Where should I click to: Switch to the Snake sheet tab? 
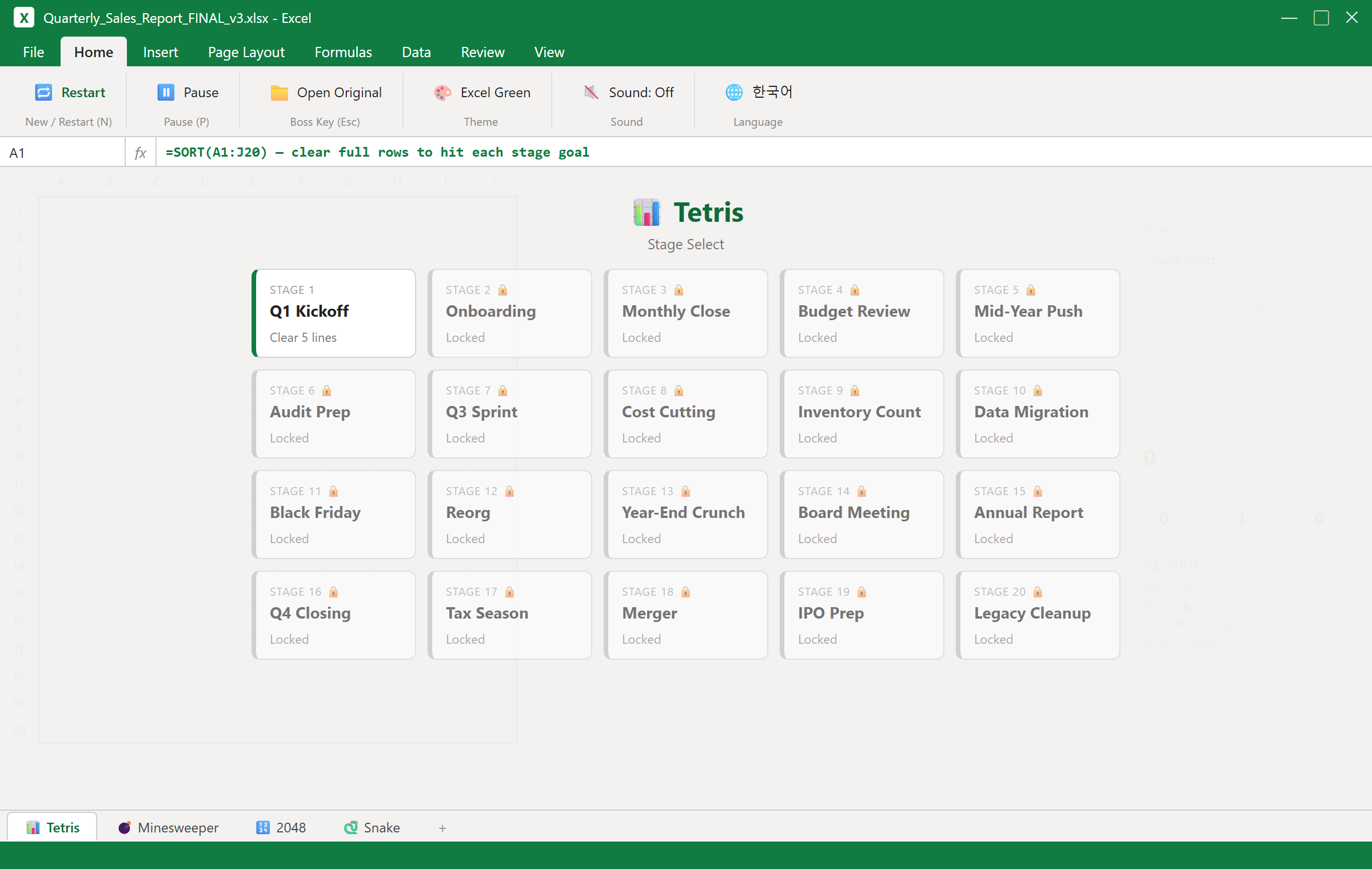tap(372, 827)
